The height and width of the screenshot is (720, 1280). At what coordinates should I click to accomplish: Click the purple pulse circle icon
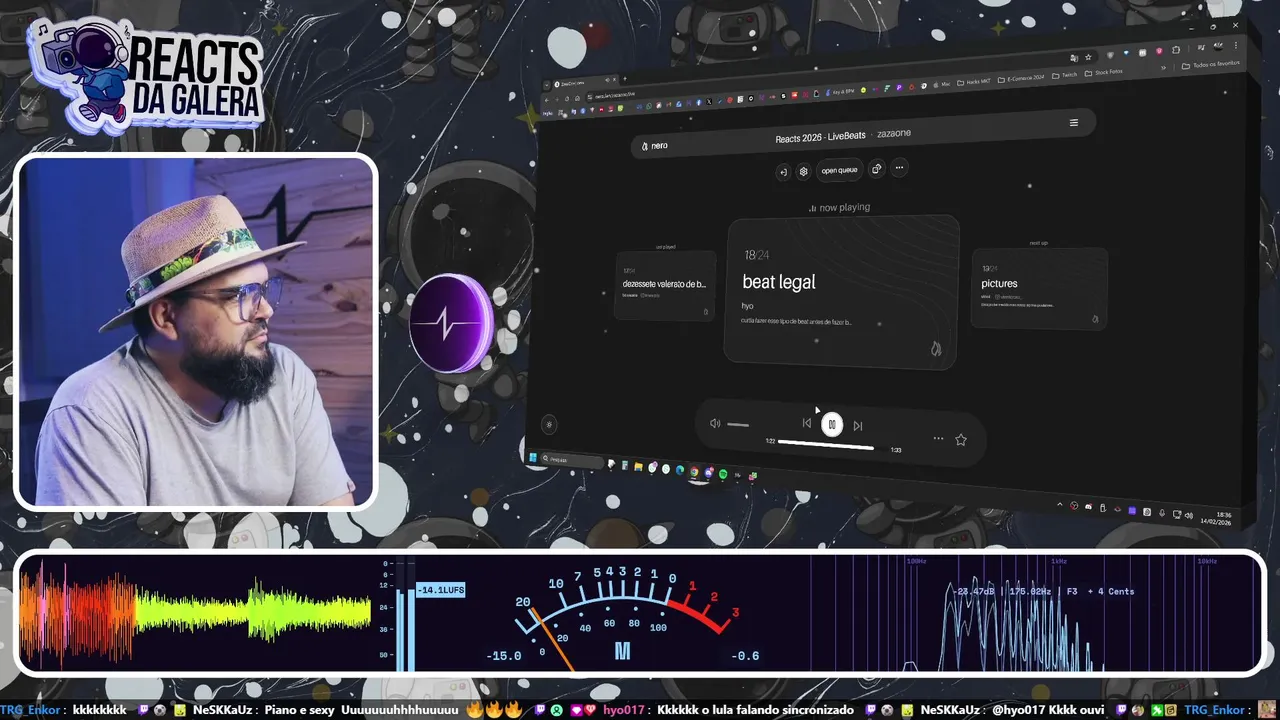pos(452,323)
